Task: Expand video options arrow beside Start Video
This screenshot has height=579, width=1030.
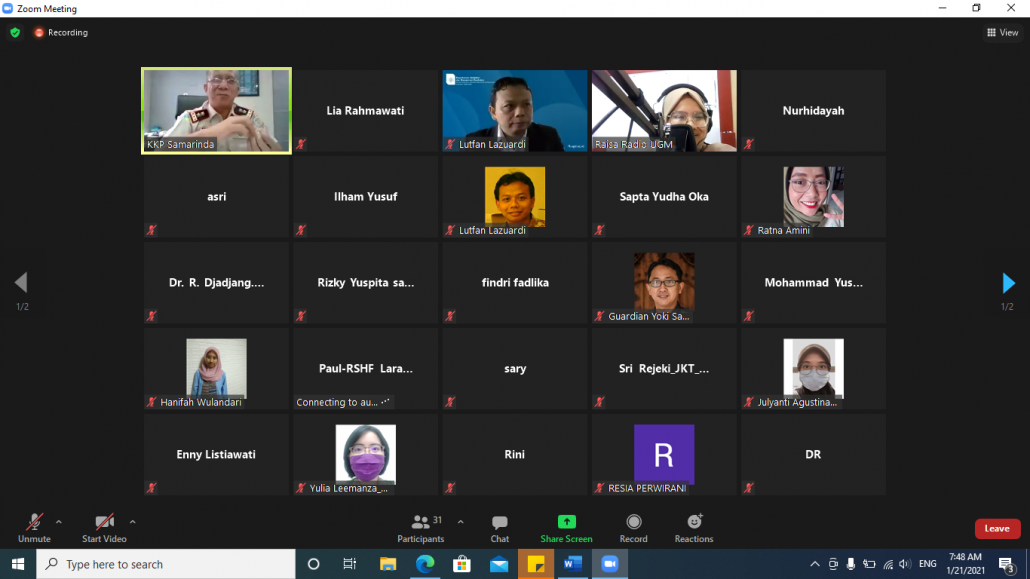Action: tap(132, 521)
